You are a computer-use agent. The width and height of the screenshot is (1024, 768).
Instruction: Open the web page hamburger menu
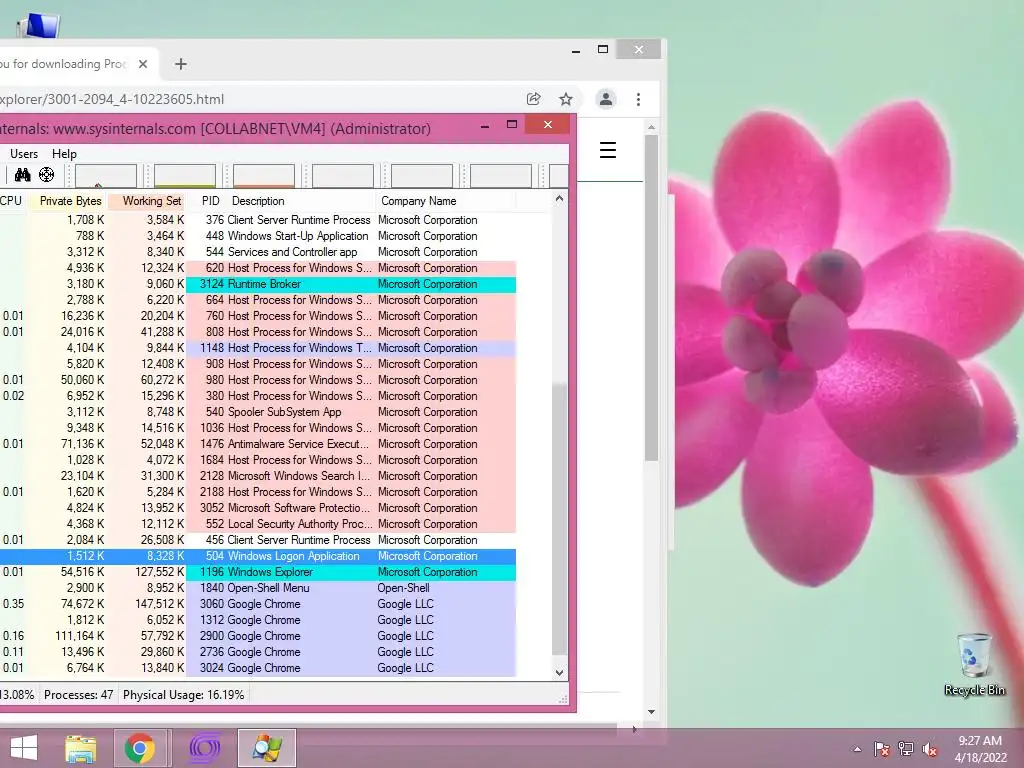(608, 150)
